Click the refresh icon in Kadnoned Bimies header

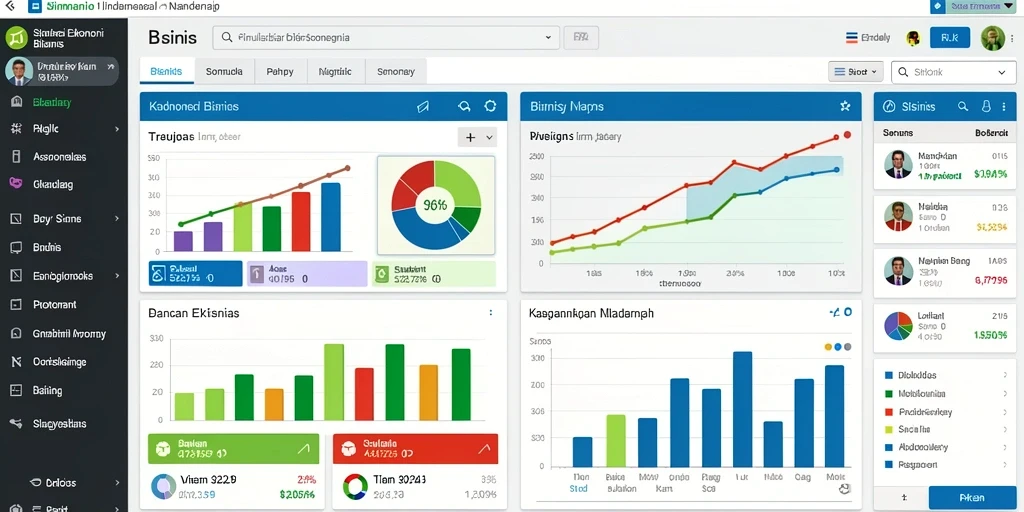[x=490, y=106]
